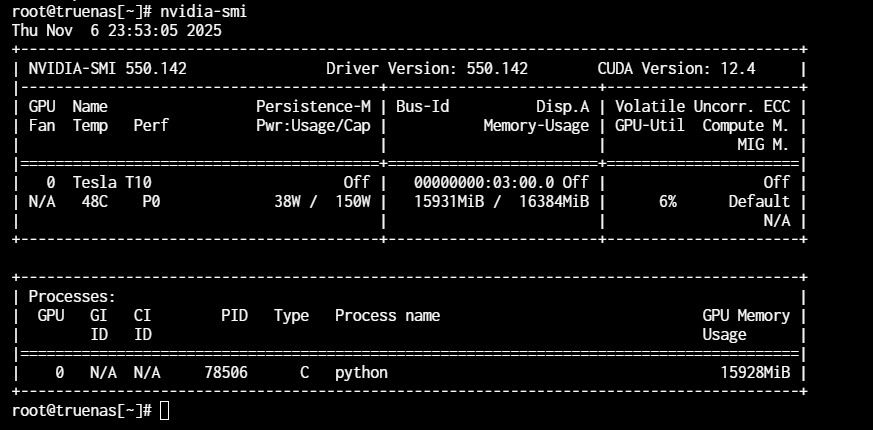
Task: Click the power usage '38W'
Action: (x=287, y=202)
